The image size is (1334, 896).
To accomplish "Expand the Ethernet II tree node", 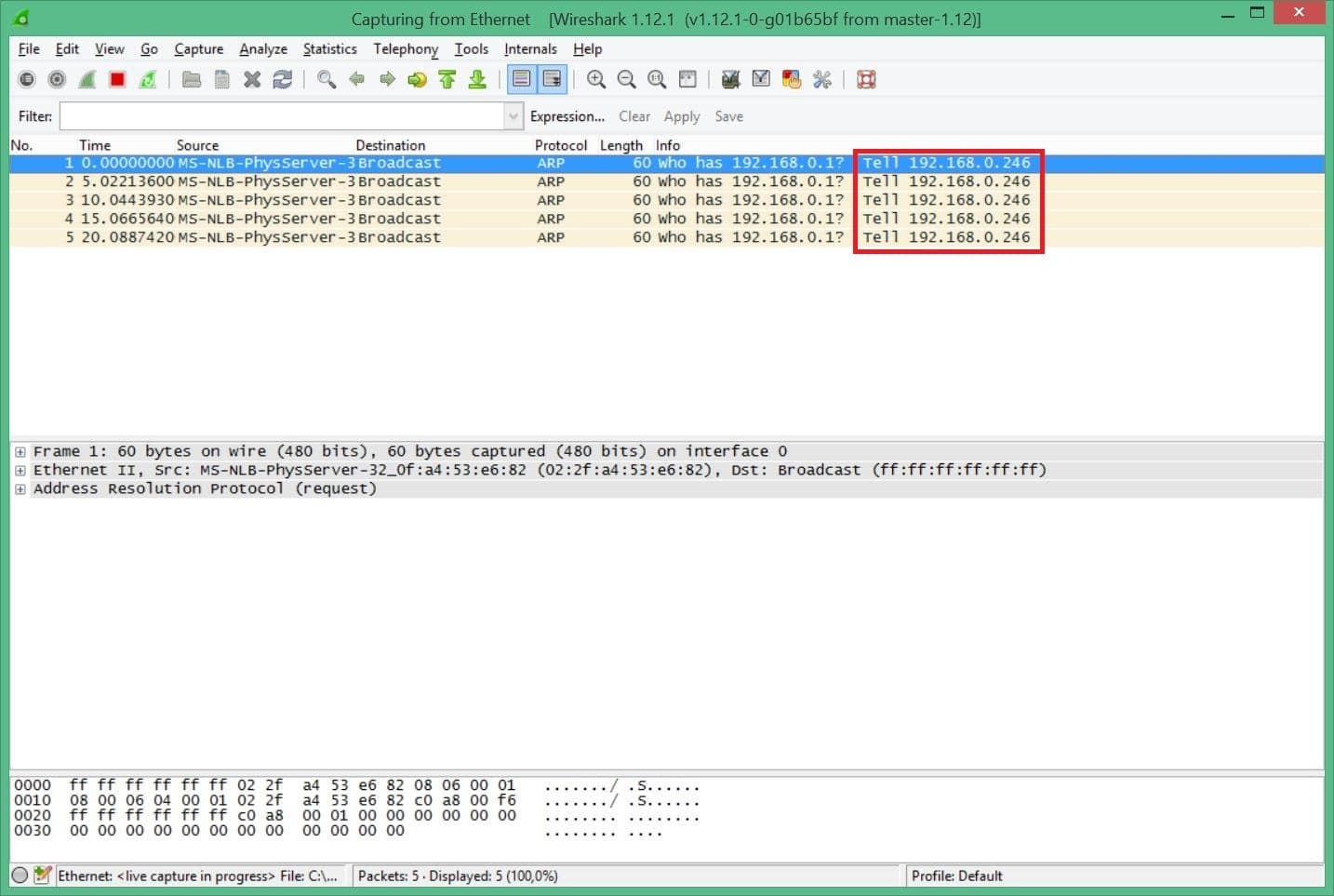I will pyautogui.click(x=20, y=470).
